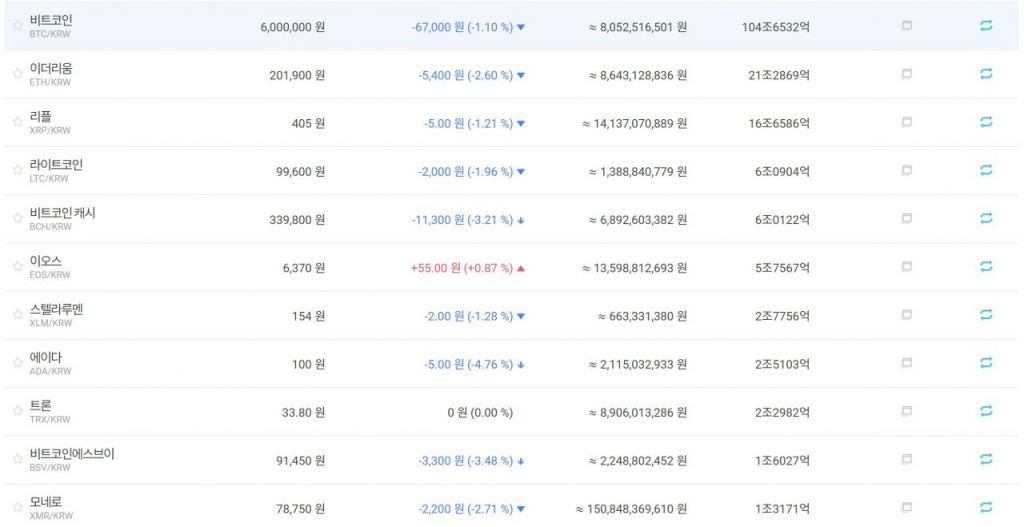Image resolution: width=1024 pixels, height=527 pixels.
Task: Select trade volume ≈ 150,848,369,610 원
Action: coord(632,509)
